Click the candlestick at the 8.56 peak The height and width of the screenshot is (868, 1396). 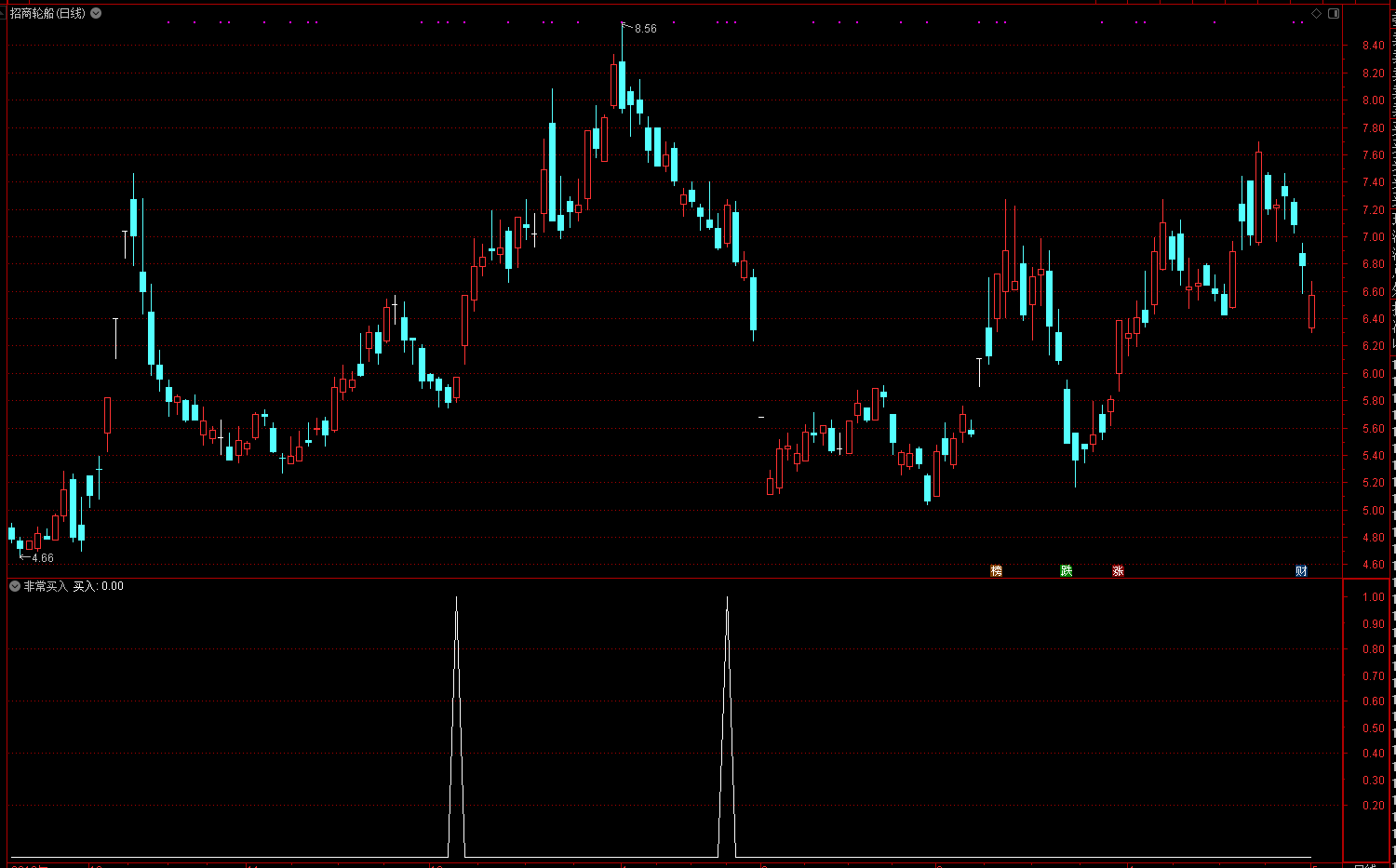(x=622, y=86)
